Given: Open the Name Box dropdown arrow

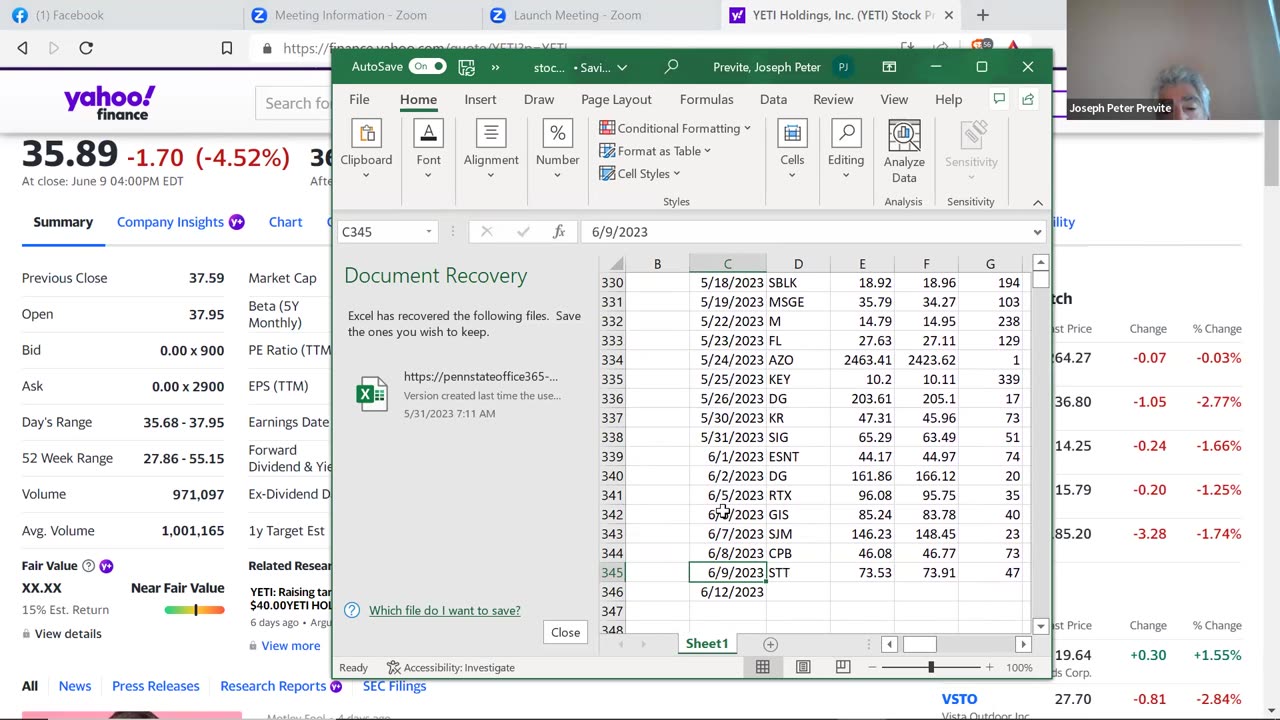Looking at the screenshot, I should pos(429,232).
